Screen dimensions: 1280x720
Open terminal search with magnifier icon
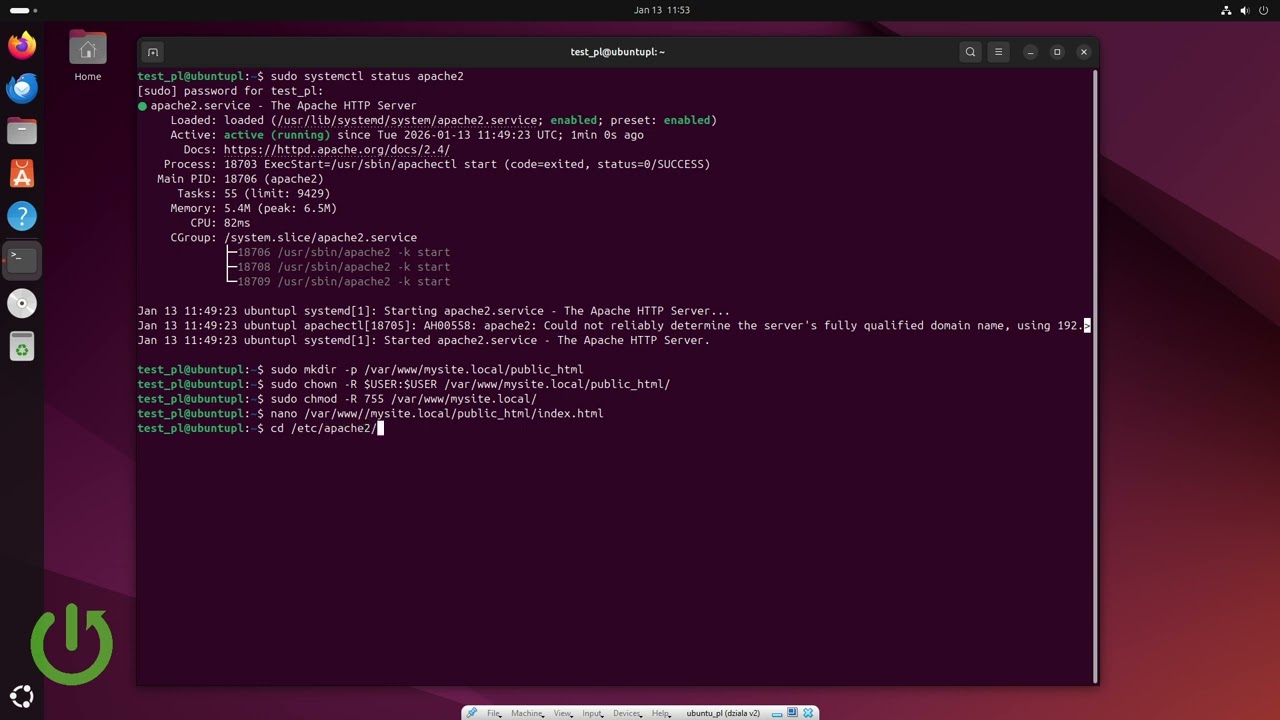[x=970, y=52]
